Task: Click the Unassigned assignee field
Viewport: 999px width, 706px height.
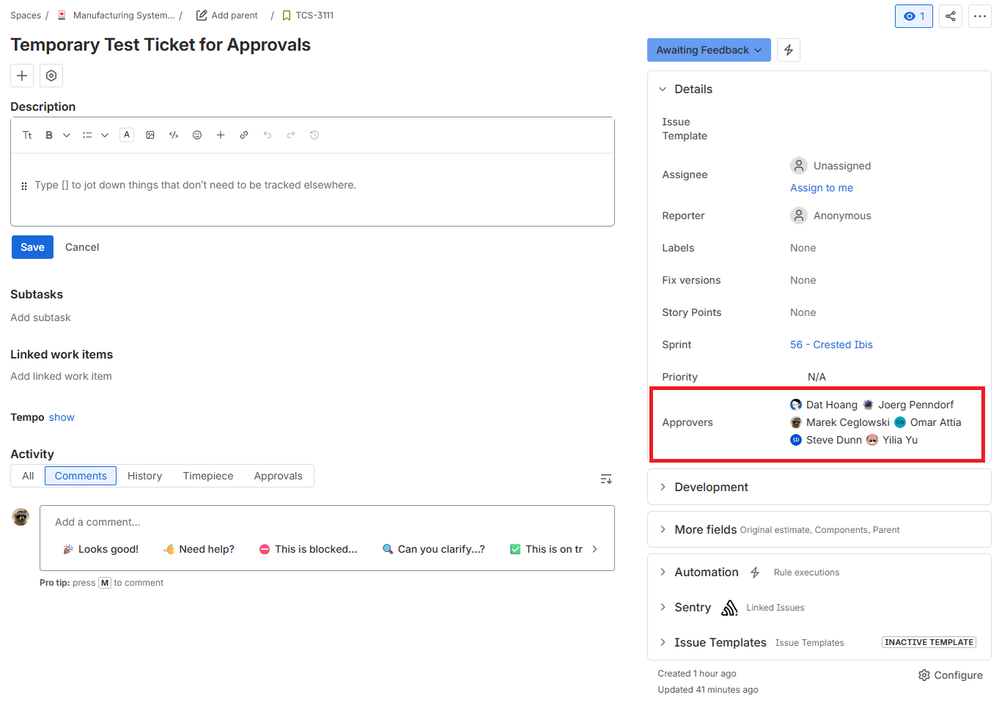Action: pos(831,166)
